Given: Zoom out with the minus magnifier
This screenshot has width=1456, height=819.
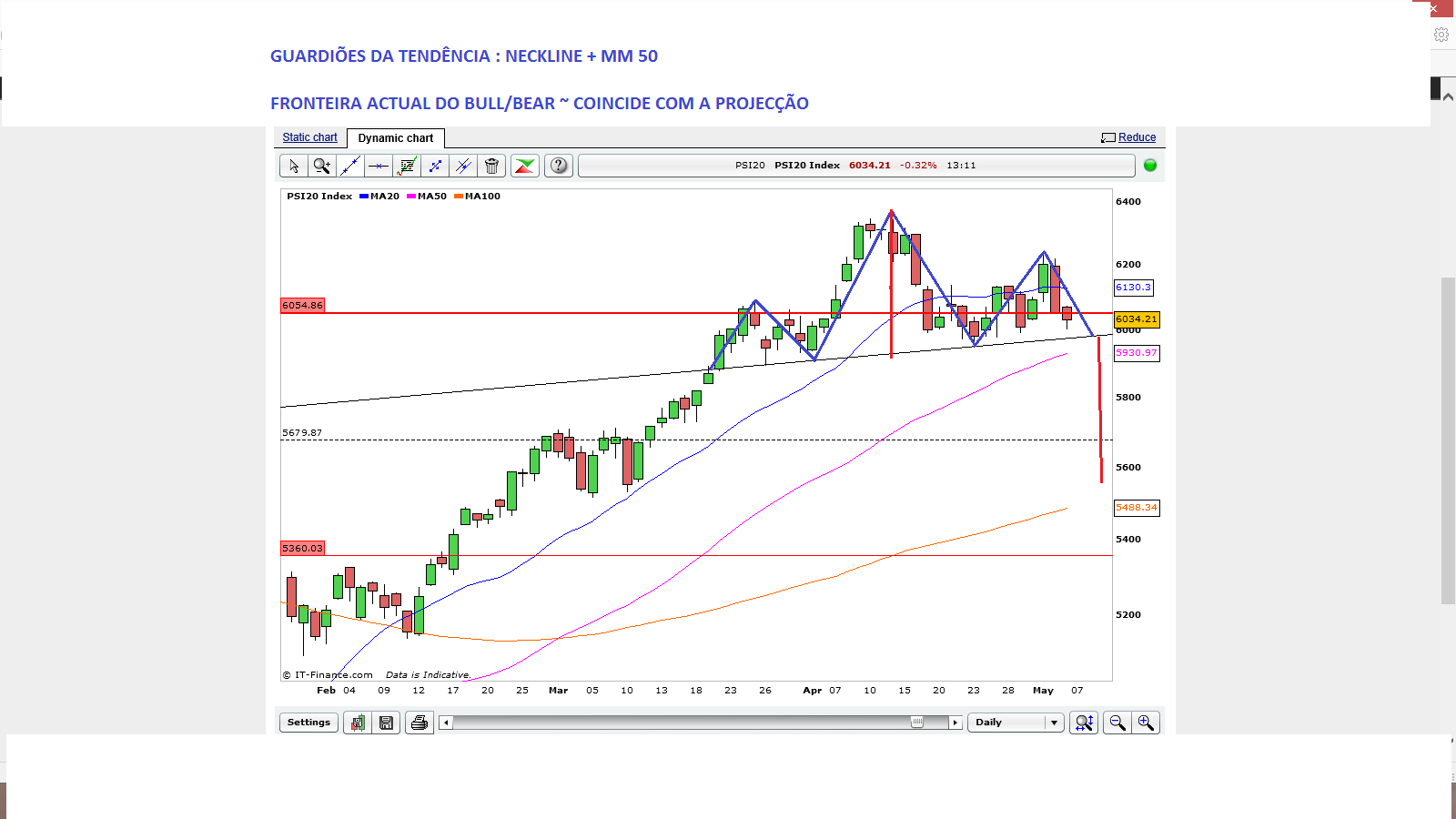Looking at the screenshot, I should pyautogui.click(x=1117, y=723).
